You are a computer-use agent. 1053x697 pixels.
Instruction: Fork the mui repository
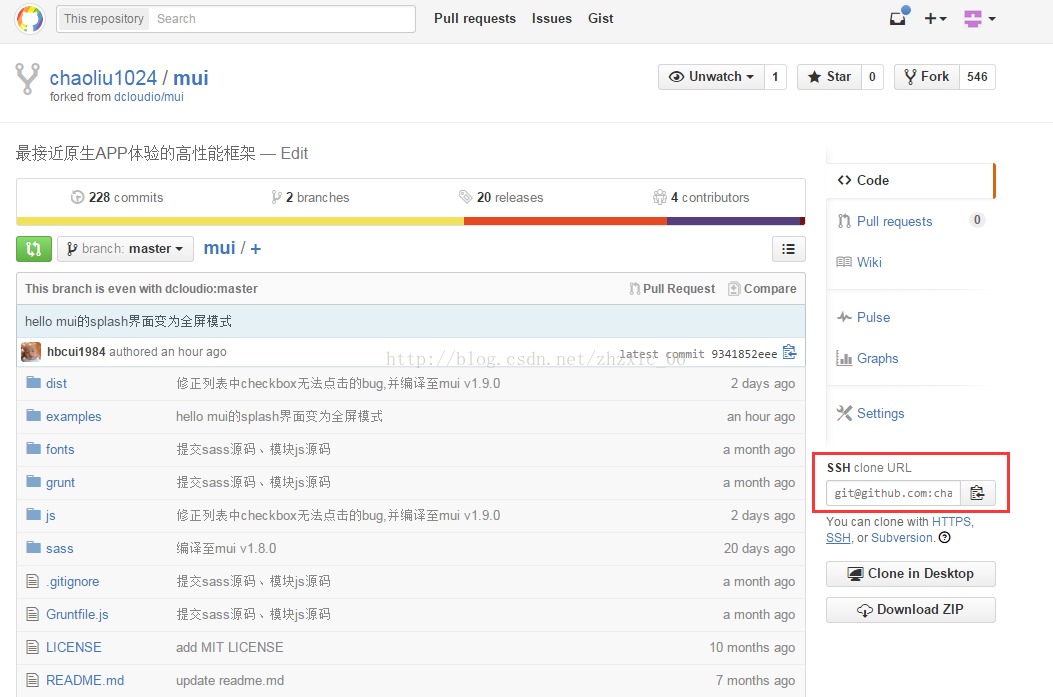(927, 77)
